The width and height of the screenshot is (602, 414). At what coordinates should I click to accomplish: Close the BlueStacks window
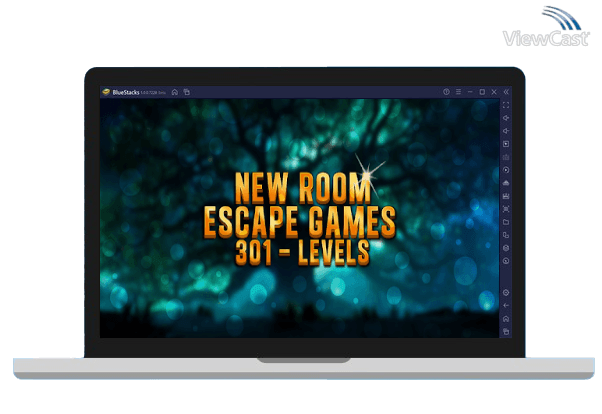click(494, 92)
